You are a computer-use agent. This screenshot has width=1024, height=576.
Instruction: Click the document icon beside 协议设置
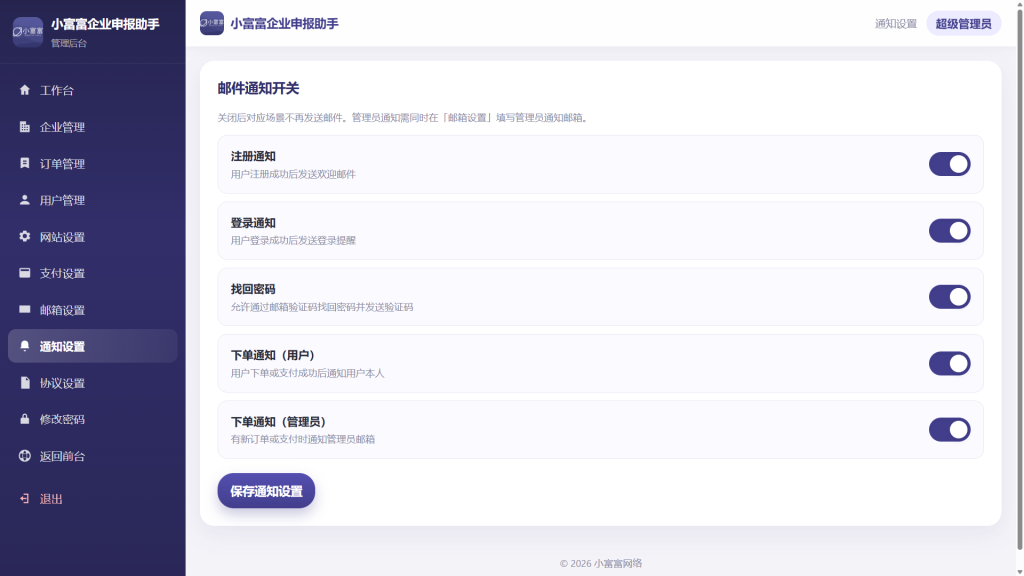pyautogui.click(x=25, y=383)
